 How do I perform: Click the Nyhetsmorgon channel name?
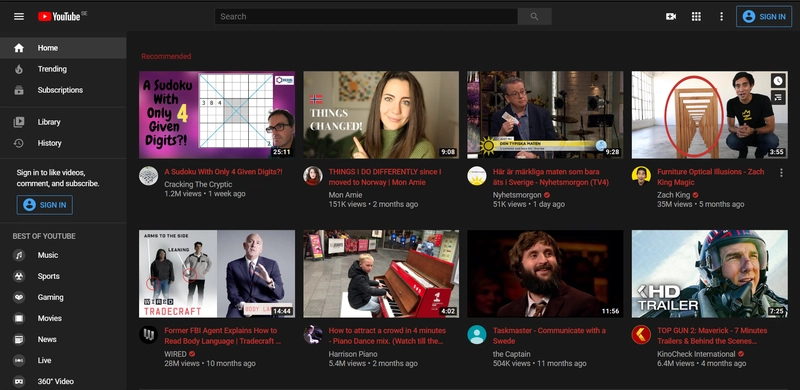pyautogui.click(x=517, y=195)
